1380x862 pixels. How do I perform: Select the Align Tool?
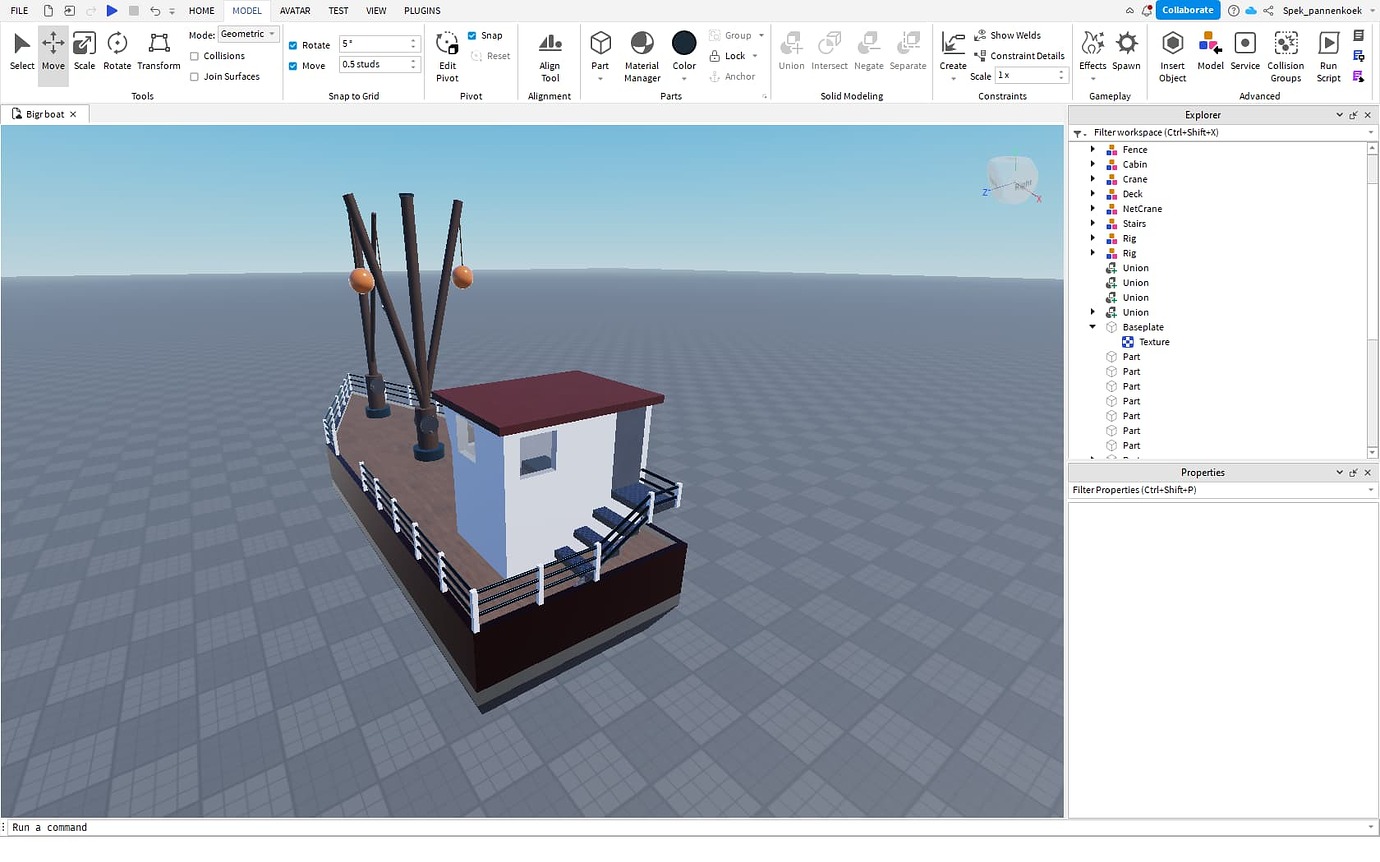(x=549, y=50)
